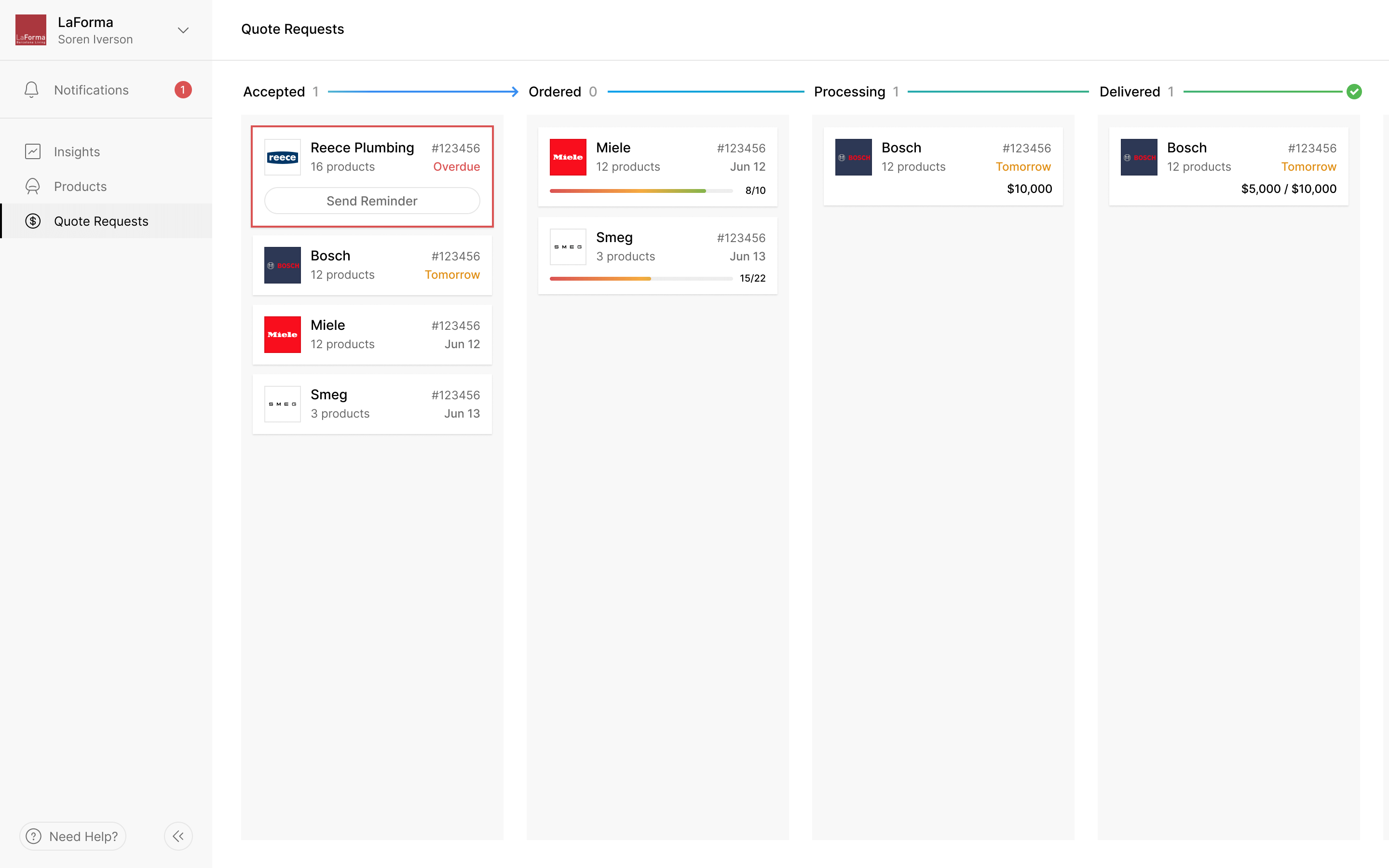Click the Accepted column arrow

[x=514, y=92]
